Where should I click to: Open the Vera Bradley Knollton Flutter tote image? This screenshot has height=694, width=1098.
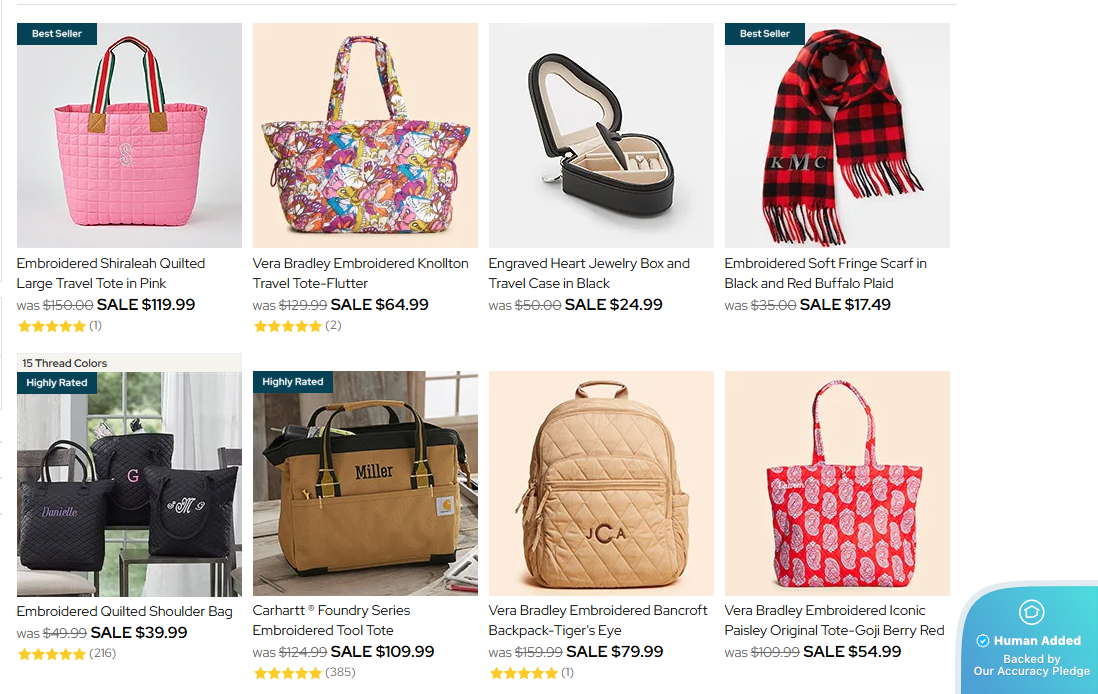tap(365, 136)
